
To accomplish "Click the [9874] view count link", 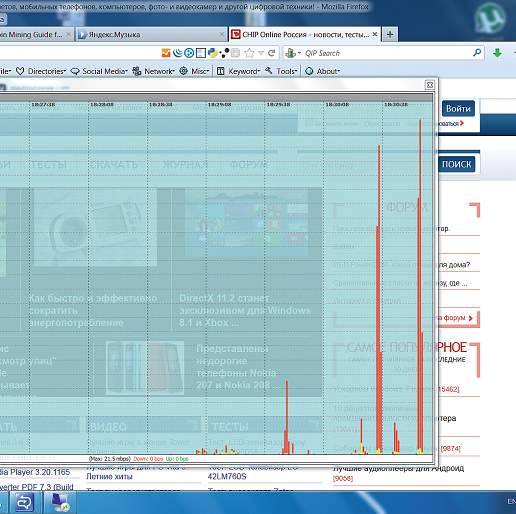I will tap(450, 449).
